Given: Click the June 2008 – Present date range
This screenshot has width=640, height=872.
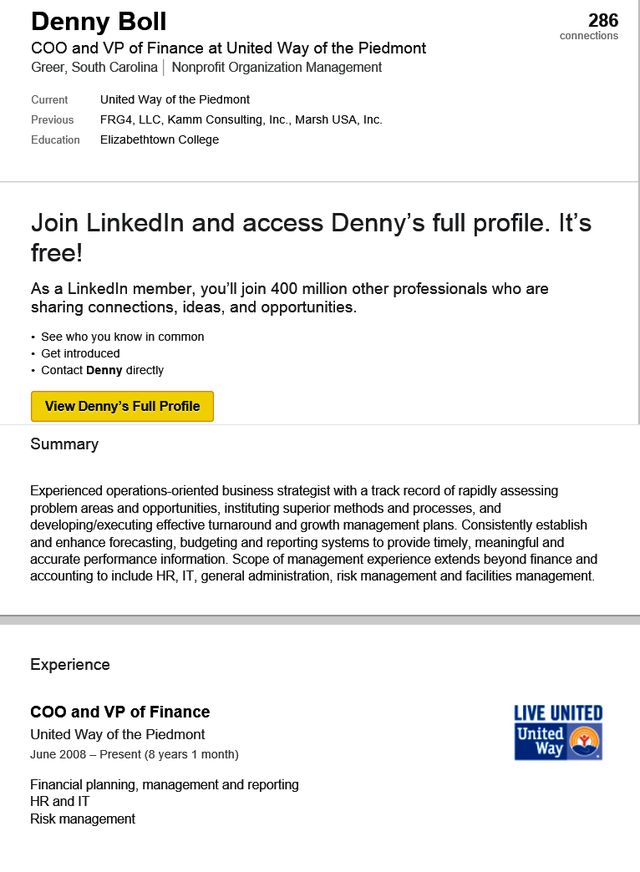Looking at the screenshot, I should pos(134,754).
